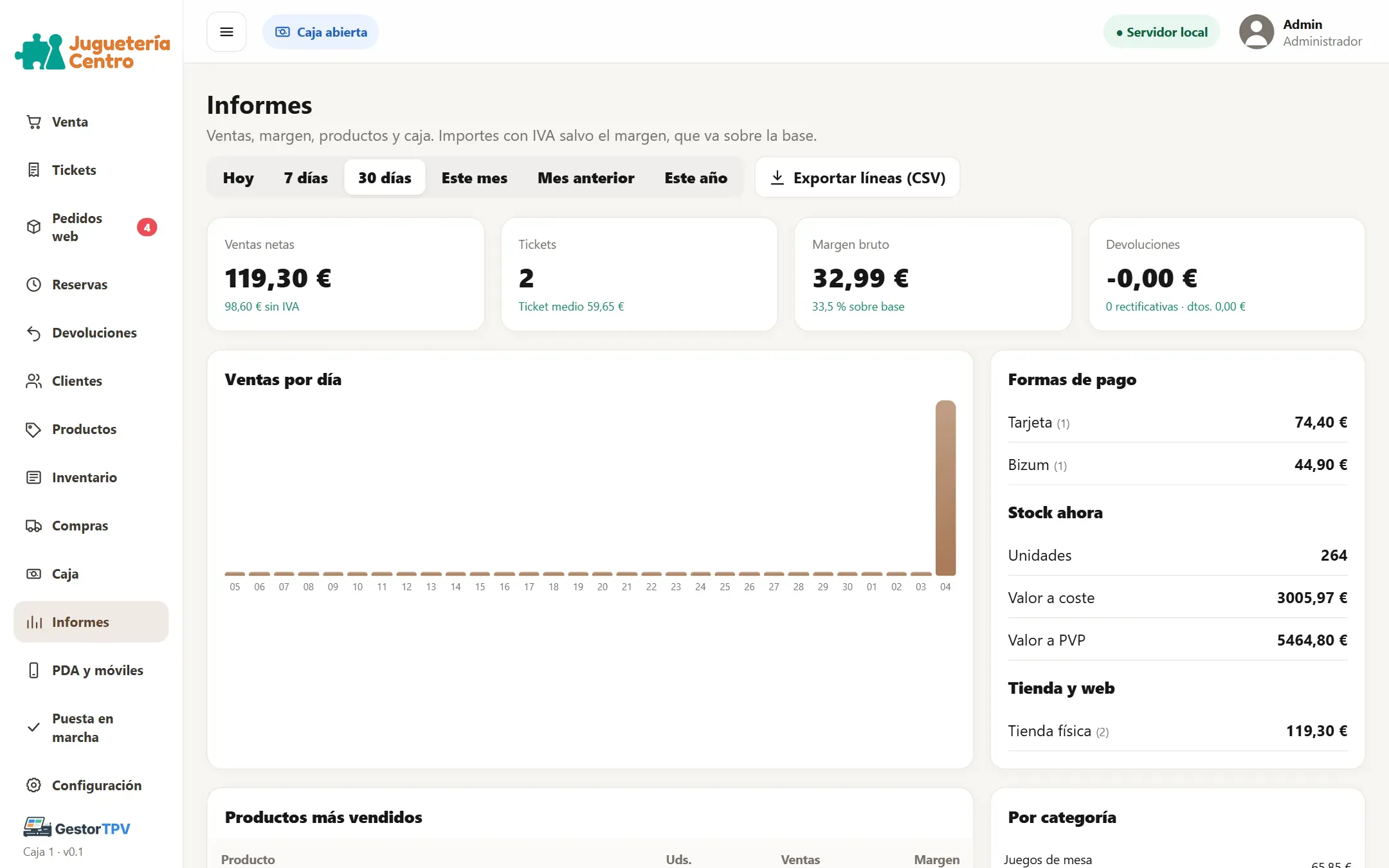Click the Caja abierta status badge

click(x=320, y=32)
